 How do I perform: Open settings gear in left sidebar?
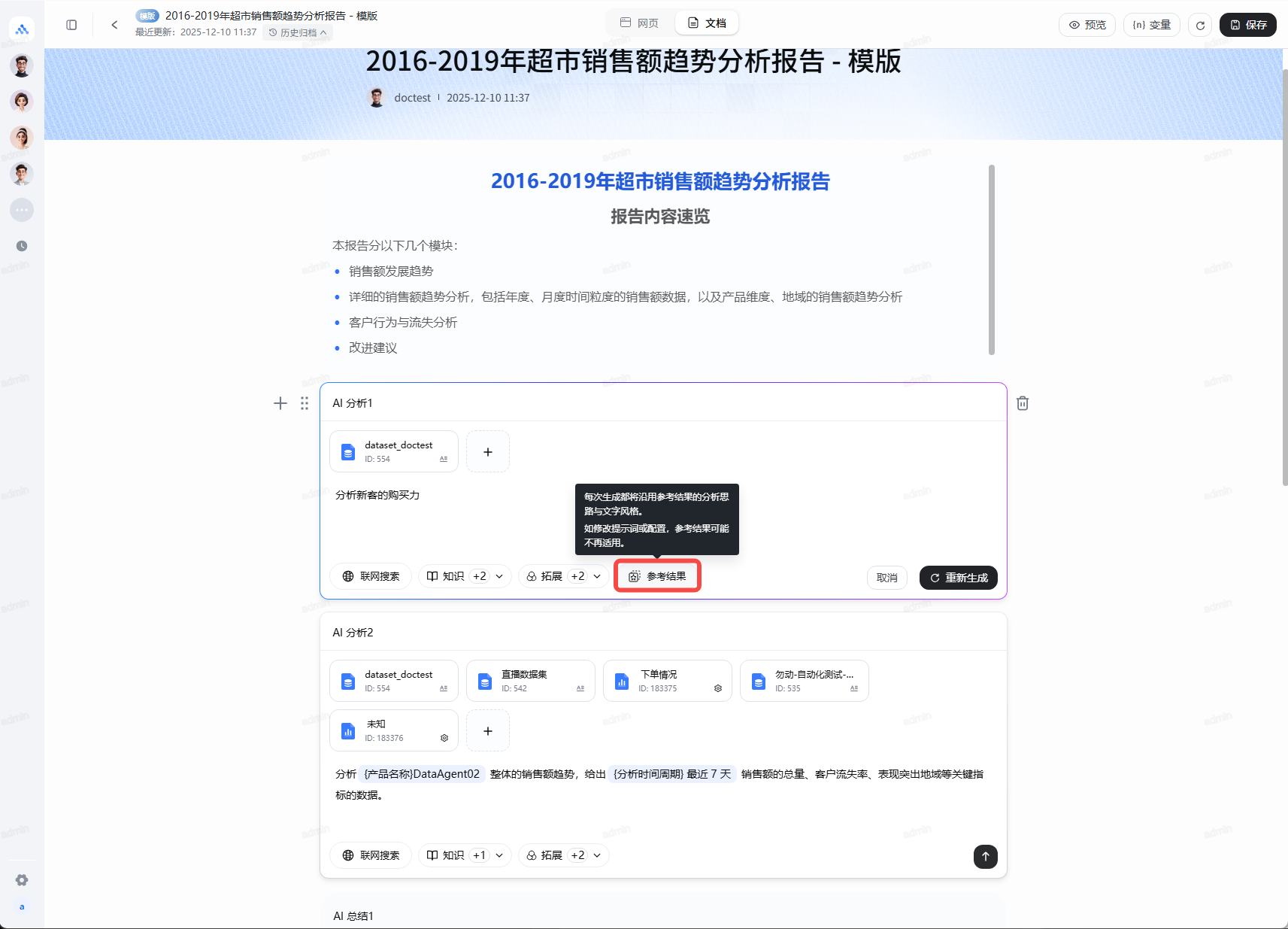tap(22, 879)
